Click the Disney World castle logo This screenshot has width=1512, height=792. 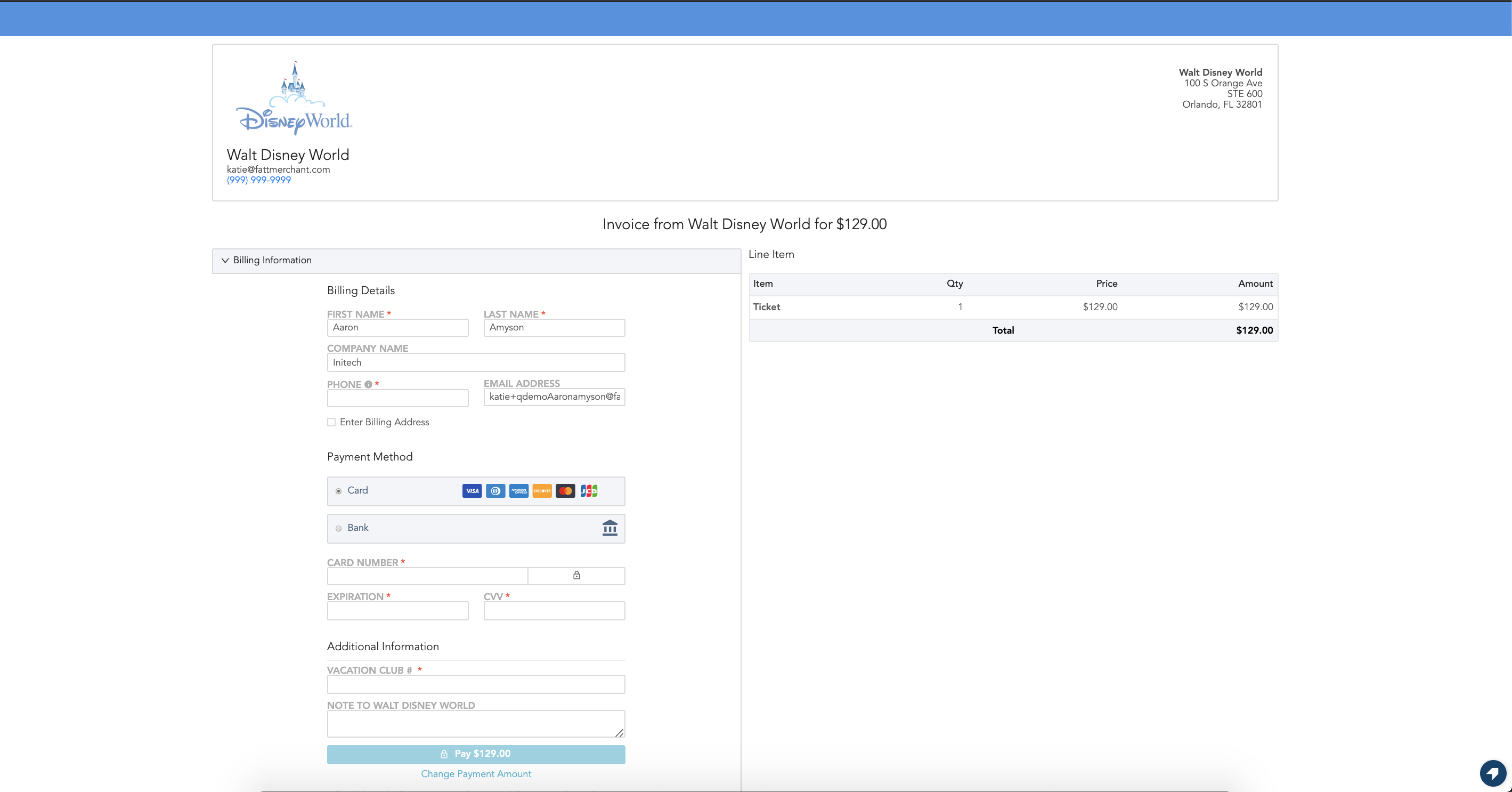[294, 98]
